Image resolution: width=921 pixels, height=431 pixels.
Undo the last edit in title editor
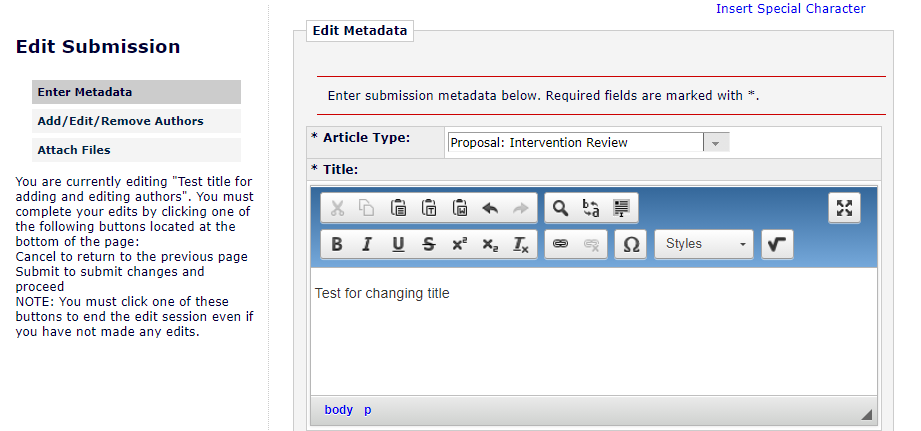tap(490, 208)
